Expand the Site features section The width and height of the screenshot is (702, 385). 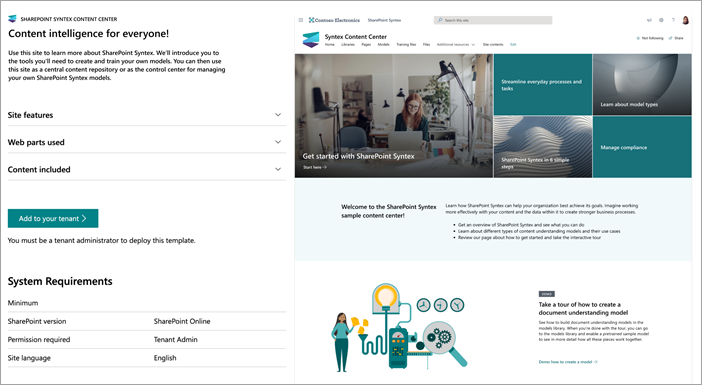point(147,115)
